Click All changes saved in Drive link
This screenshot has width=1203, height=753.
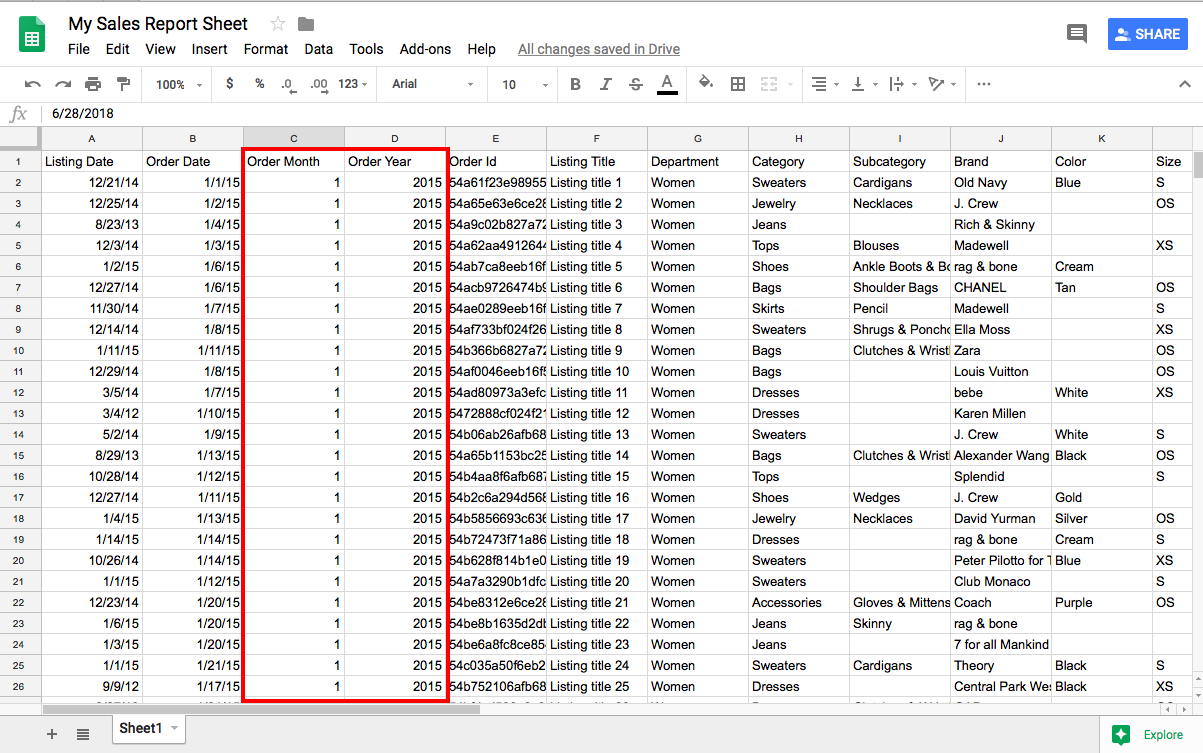tap(599, 49)
